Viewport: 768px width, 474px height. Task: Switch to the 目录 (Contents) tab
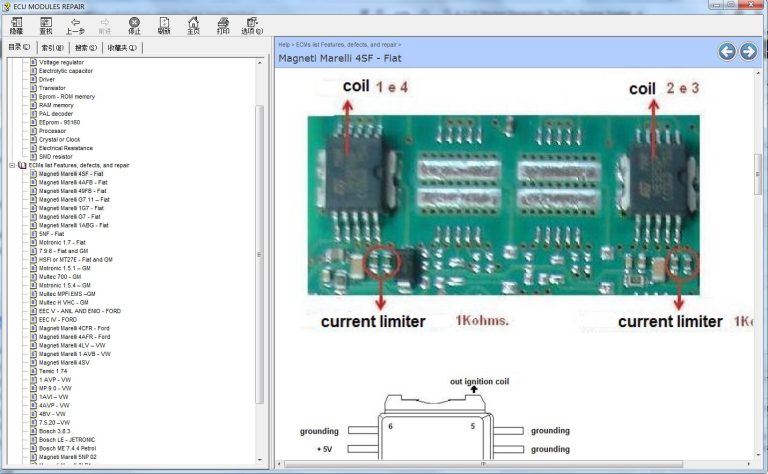pos(19,47)
